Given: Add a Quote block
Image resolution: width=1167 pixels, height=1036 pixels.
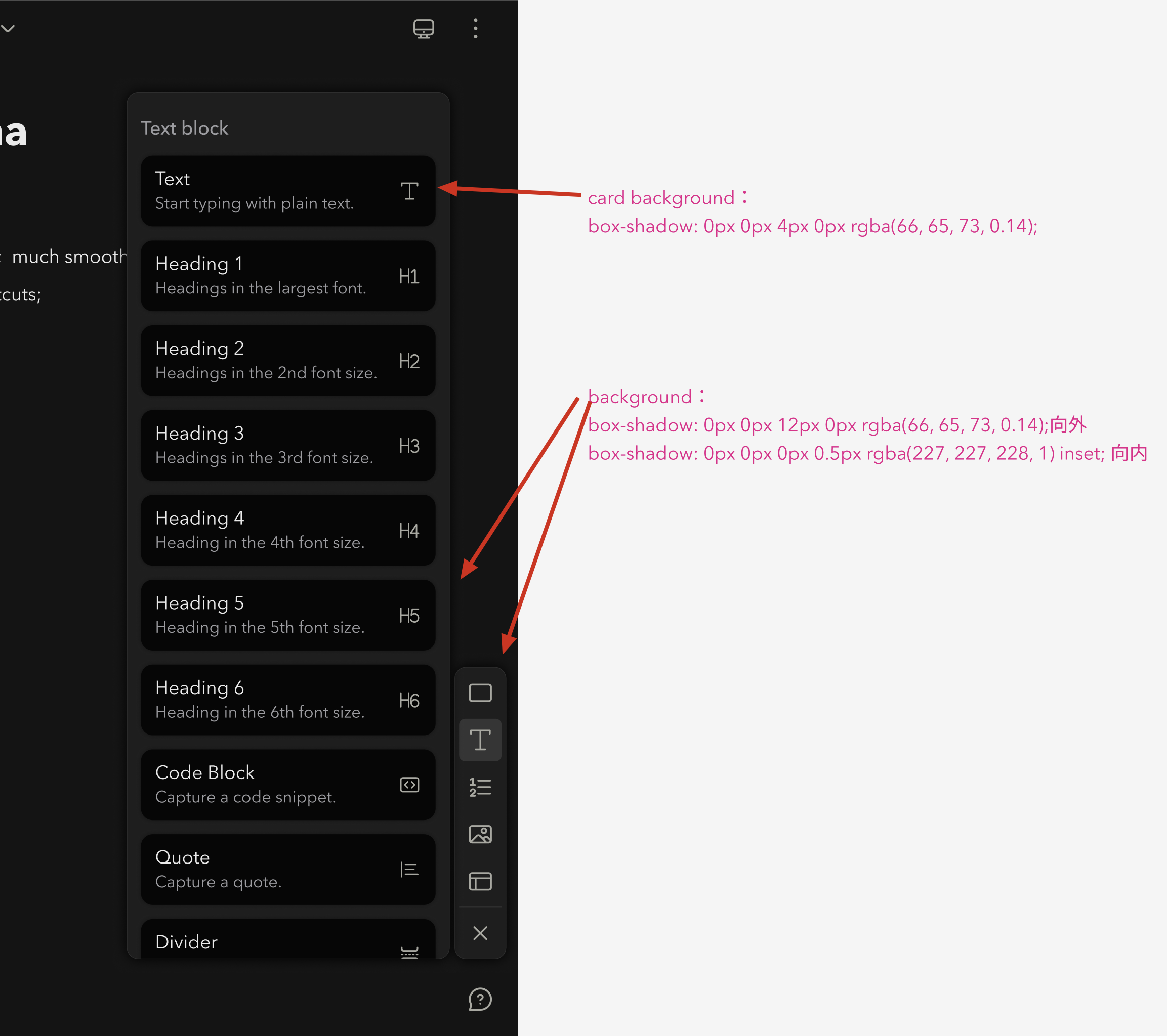Looking at the screenshot, I should [288, 869].
